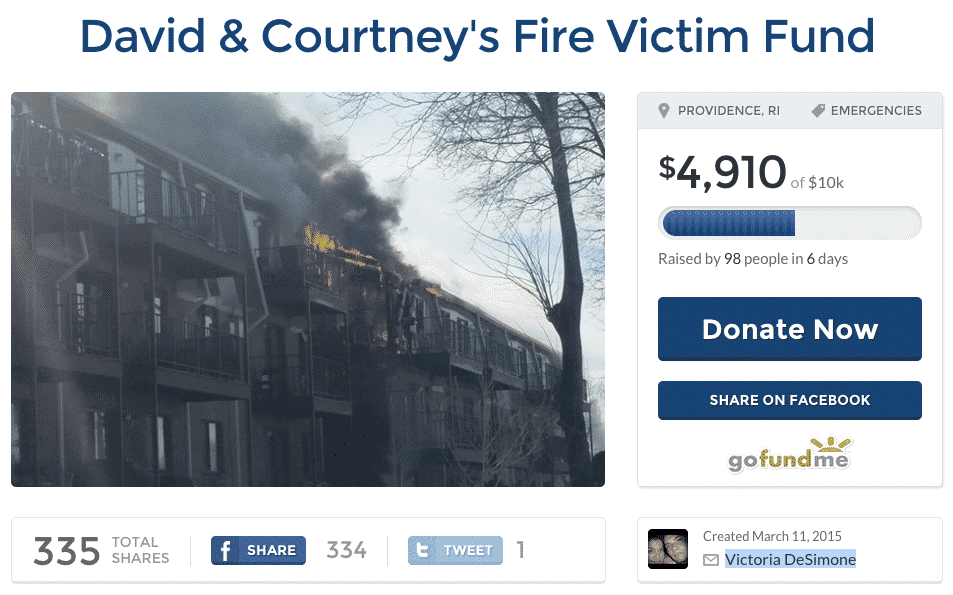953x595 pixels.
Task: Click the fundraising progress bar
Action: (790, 223)
